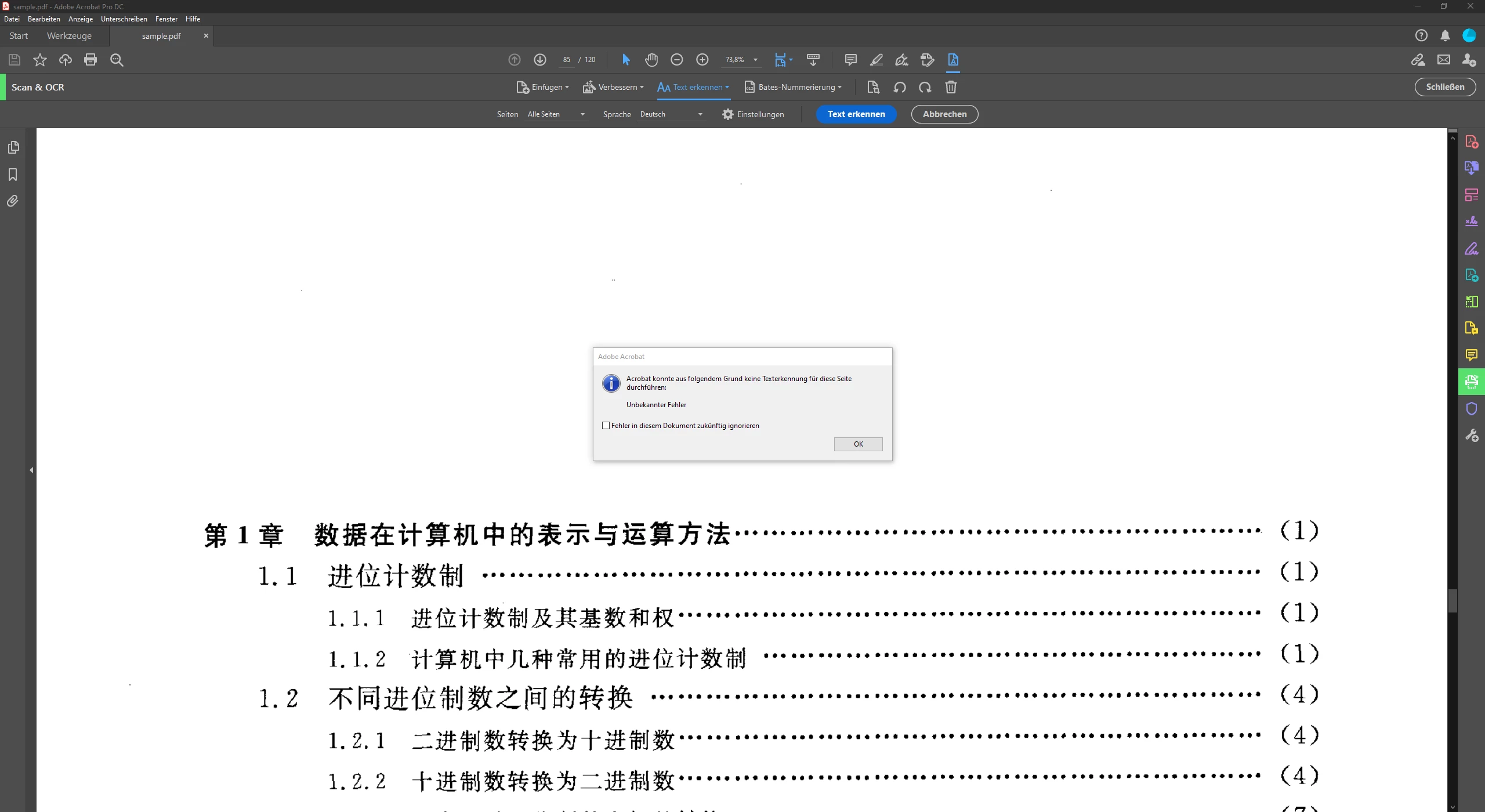Image resolution: width=1485 pixels, height=812 pixels.
Task: Open the attachments paperclip panel
Action: pyautogui.click(x=13, y=201)
